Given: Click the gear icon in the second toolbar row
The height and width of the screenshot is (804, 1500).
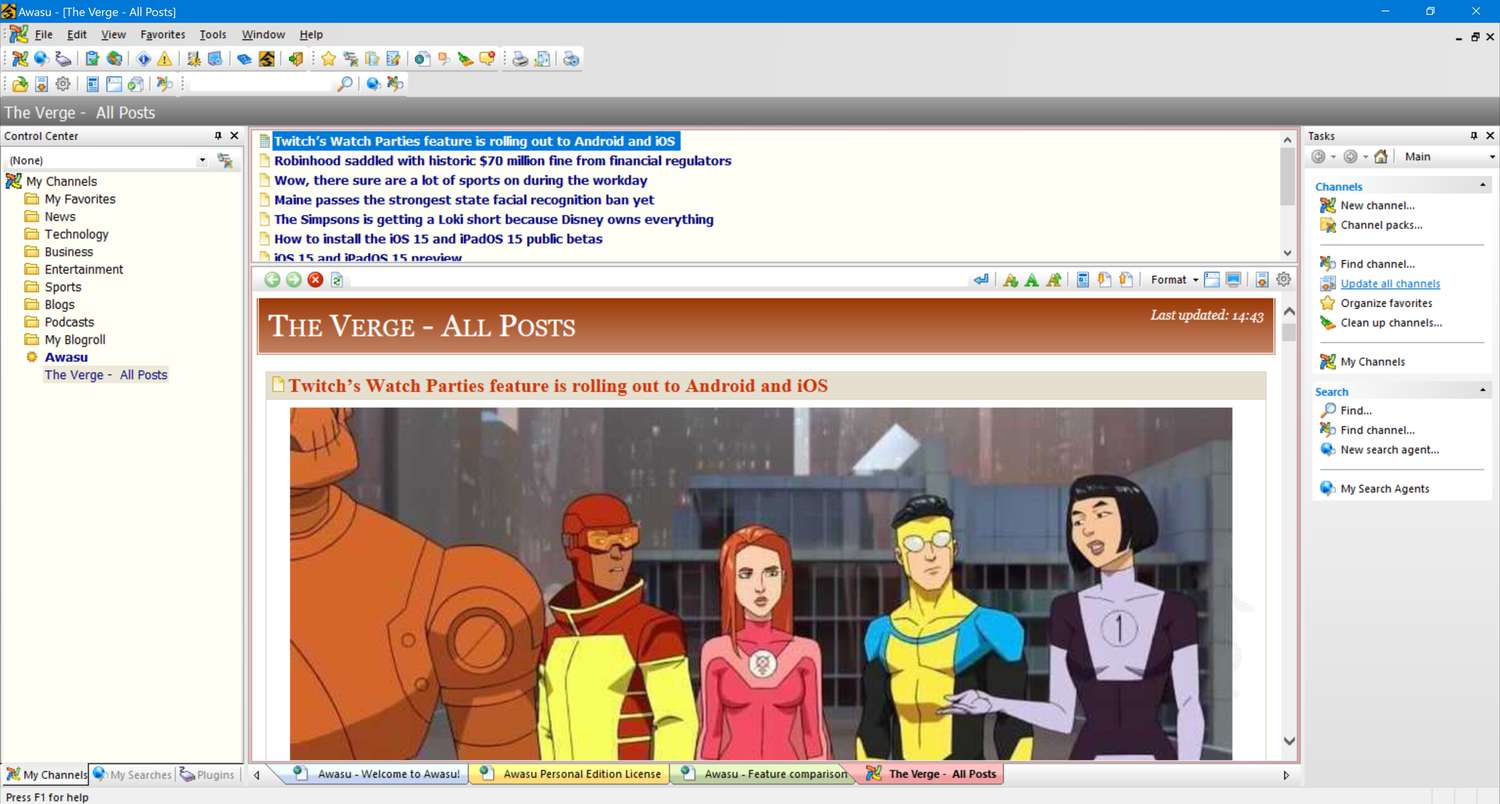Looking at the screenshot, I should 63,84.
